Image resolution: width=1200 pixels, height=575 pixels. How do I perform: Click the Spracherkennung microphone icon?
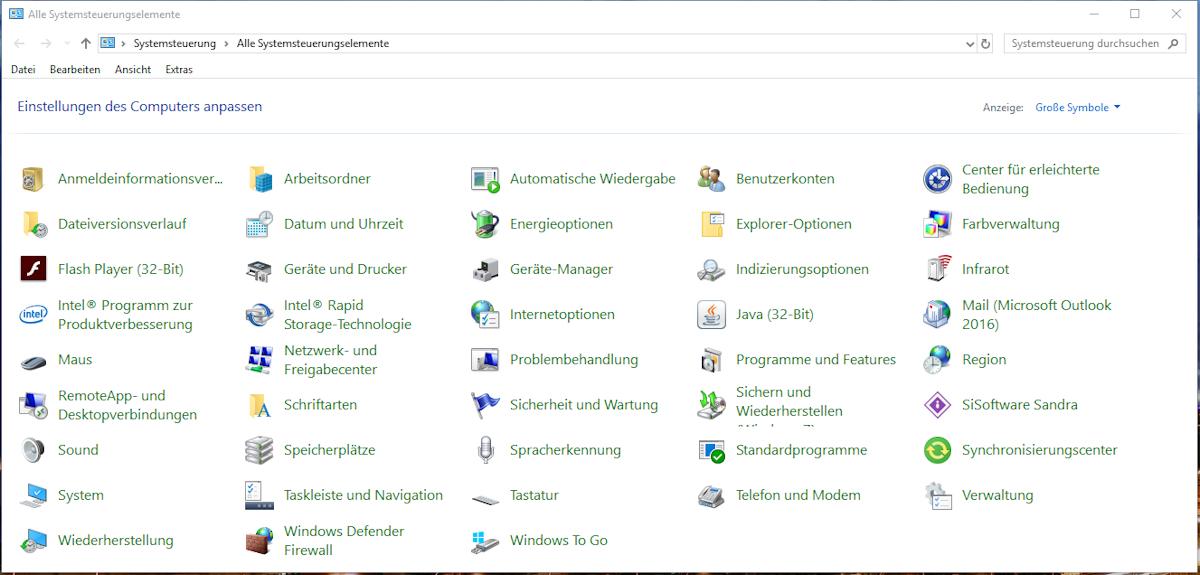[x=485, y=450]
